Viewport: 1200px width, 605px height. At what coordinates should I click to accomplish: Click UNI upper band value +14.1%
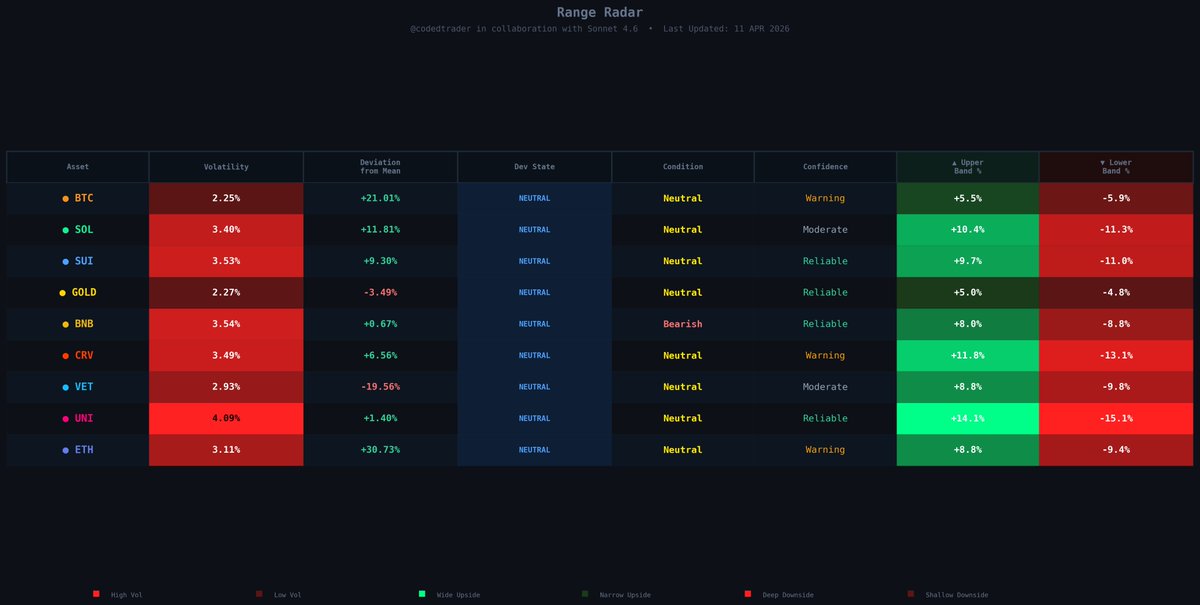coord(968,419)
